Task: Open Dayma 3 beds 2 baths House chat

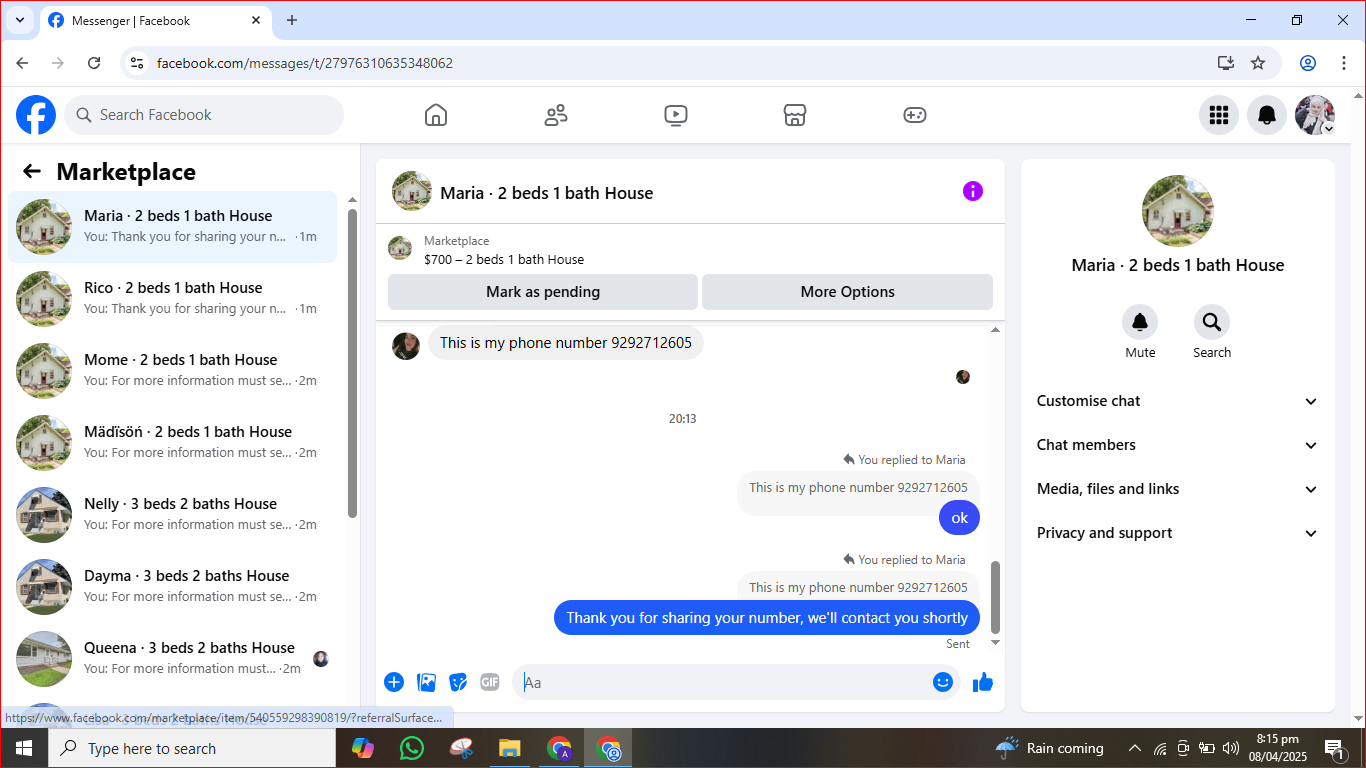Action: (x=173, y=587)
